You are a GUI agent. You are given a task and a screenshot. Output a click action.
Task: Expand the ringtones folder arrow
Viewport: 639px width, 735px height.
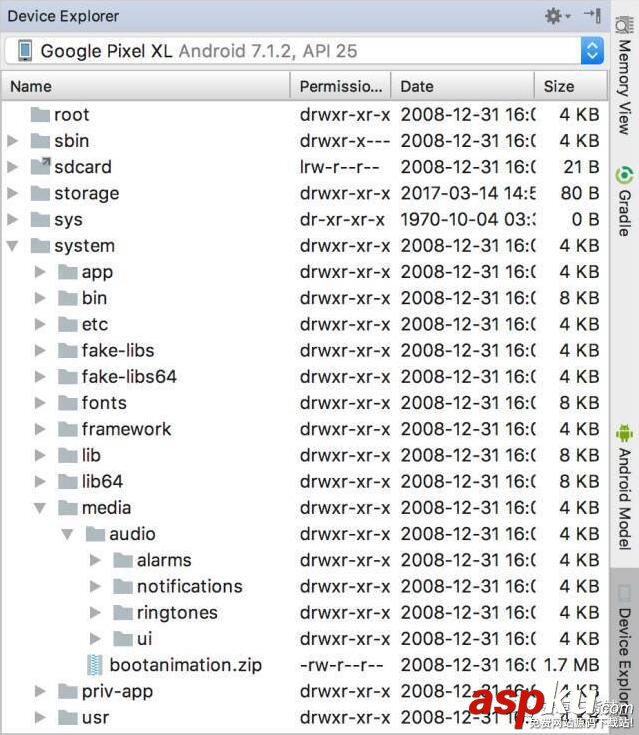click(x=95, y=613)
